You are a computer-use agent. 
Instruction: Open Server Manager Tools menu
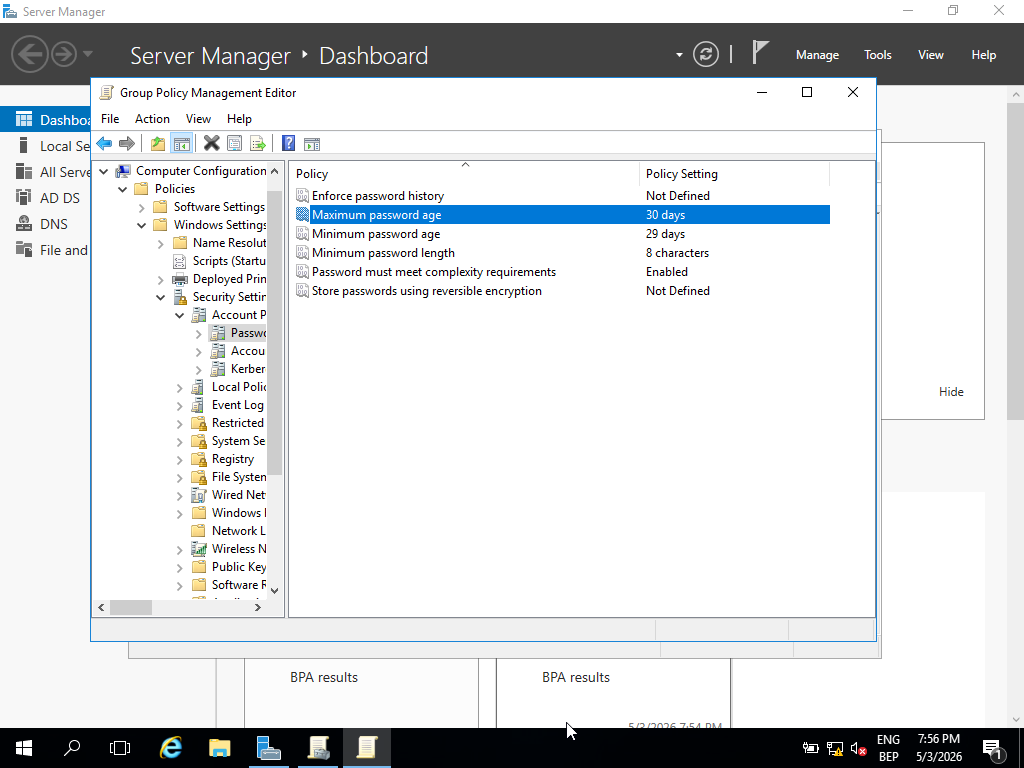878,55
